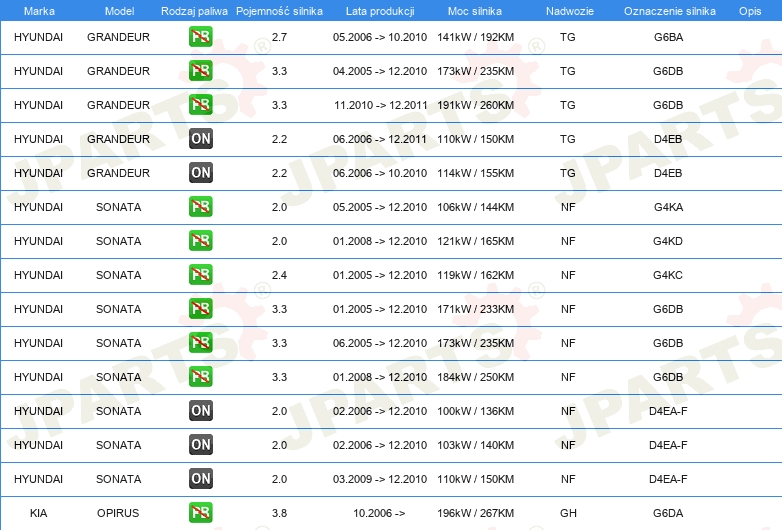Click the petrol icon in the Sonata G4KD row
Image resolution: width=782 pixels, height=530 pixels.
click(x=200, y=240)
